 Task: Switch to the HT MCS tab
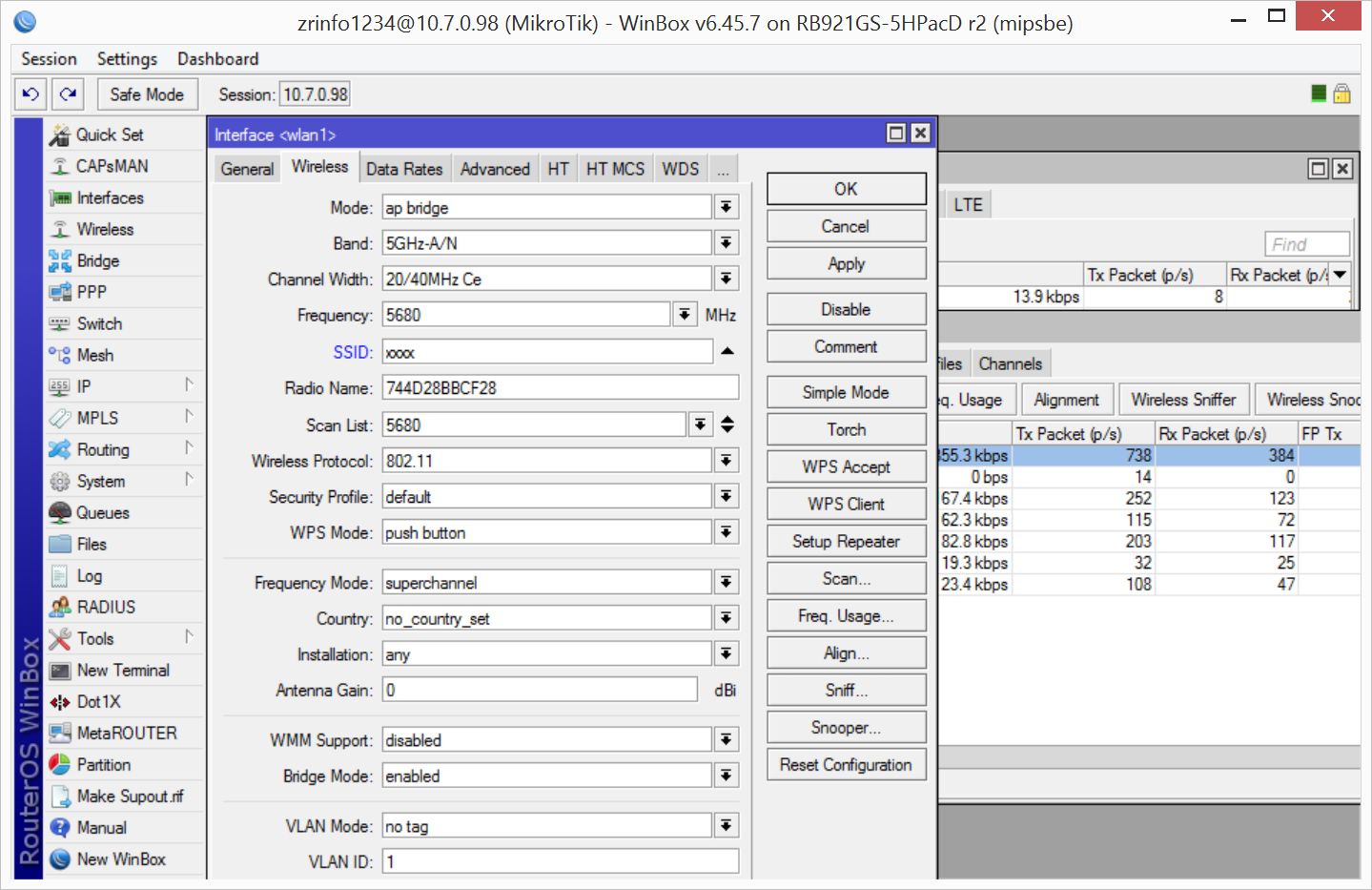click(x=615, y=169)
